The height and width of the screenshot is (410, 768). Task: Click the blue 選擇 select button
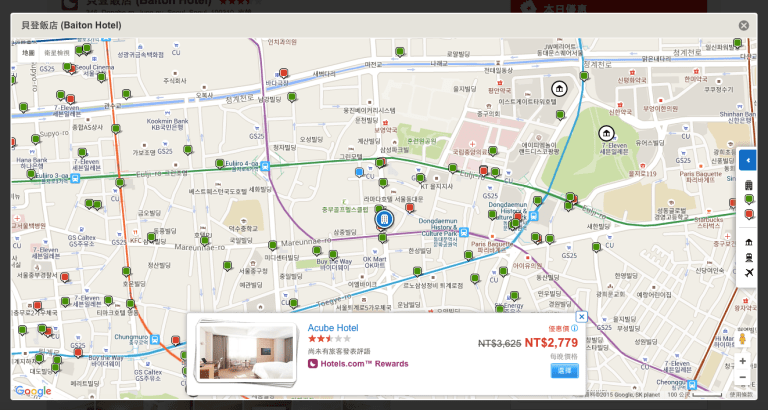point(564,371)
